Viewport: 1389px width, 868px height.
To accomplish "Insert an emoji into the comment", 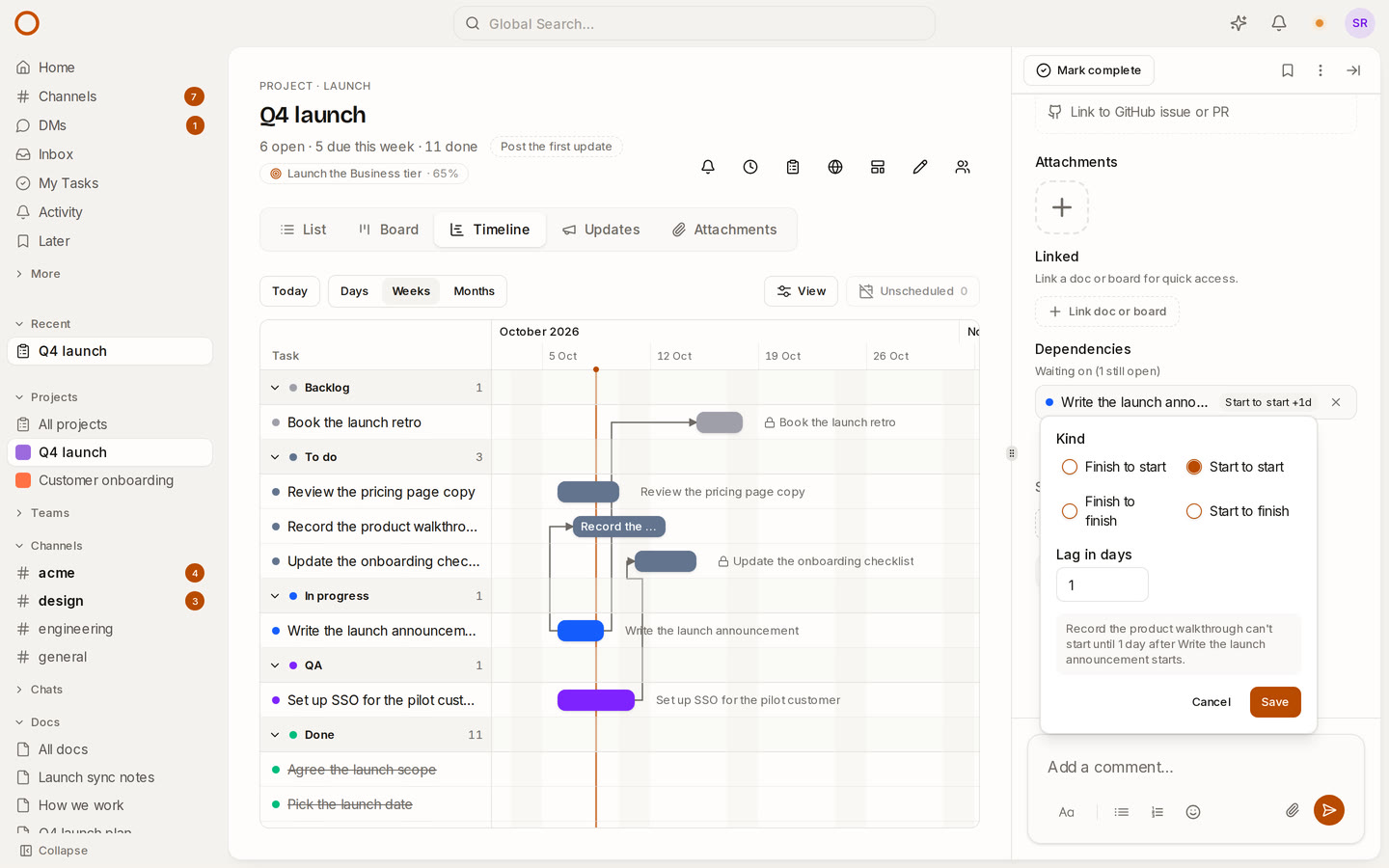I will (x=1193, y=812).
